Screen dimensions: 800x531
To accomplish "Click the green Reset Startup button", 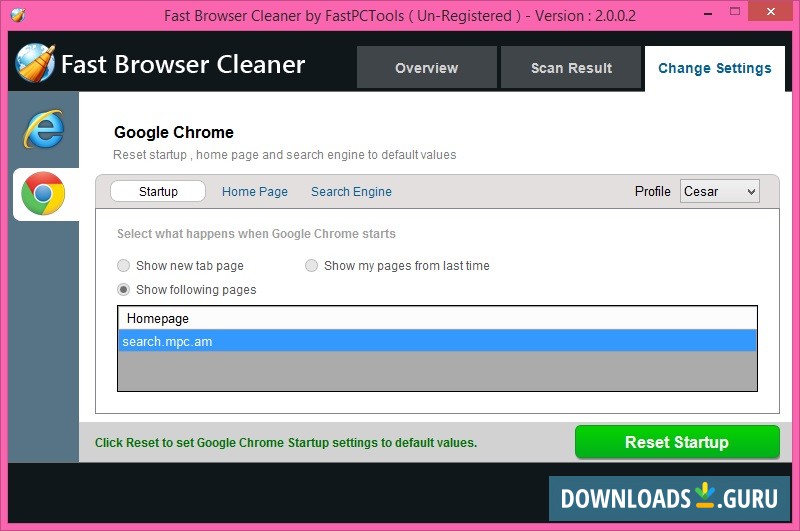I will pos(677,442).
